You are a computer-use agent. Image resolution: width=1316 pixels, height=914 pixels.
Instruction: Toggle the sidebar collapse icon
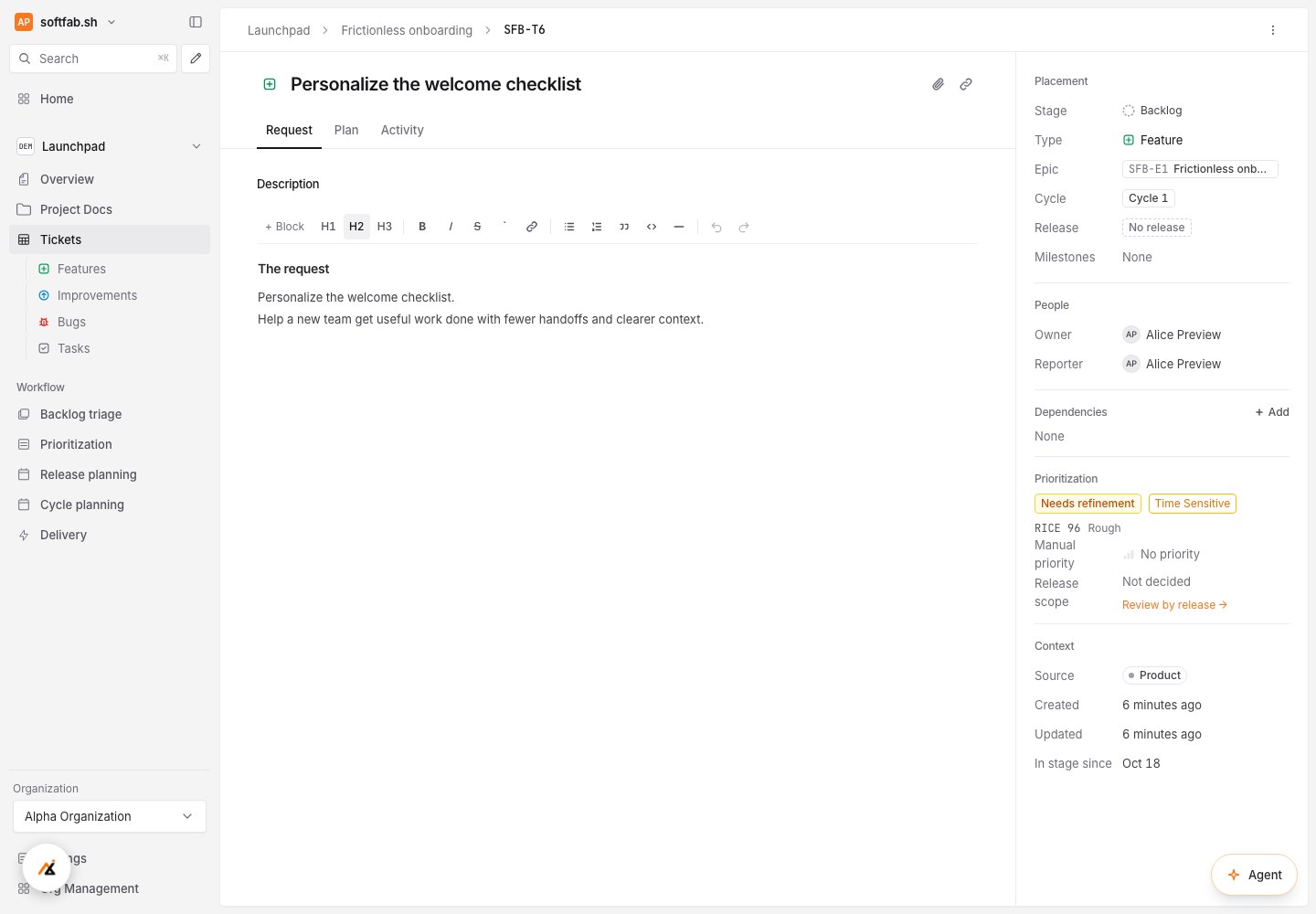coord(196,22)
